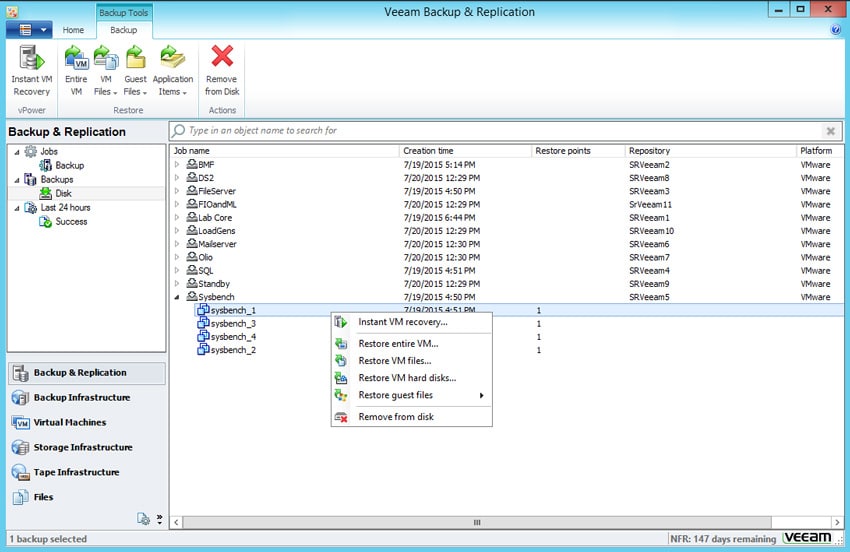Launch Instant VM Recovery from ribbon
This screenshot has width=850, height=552.
[31, 71]
